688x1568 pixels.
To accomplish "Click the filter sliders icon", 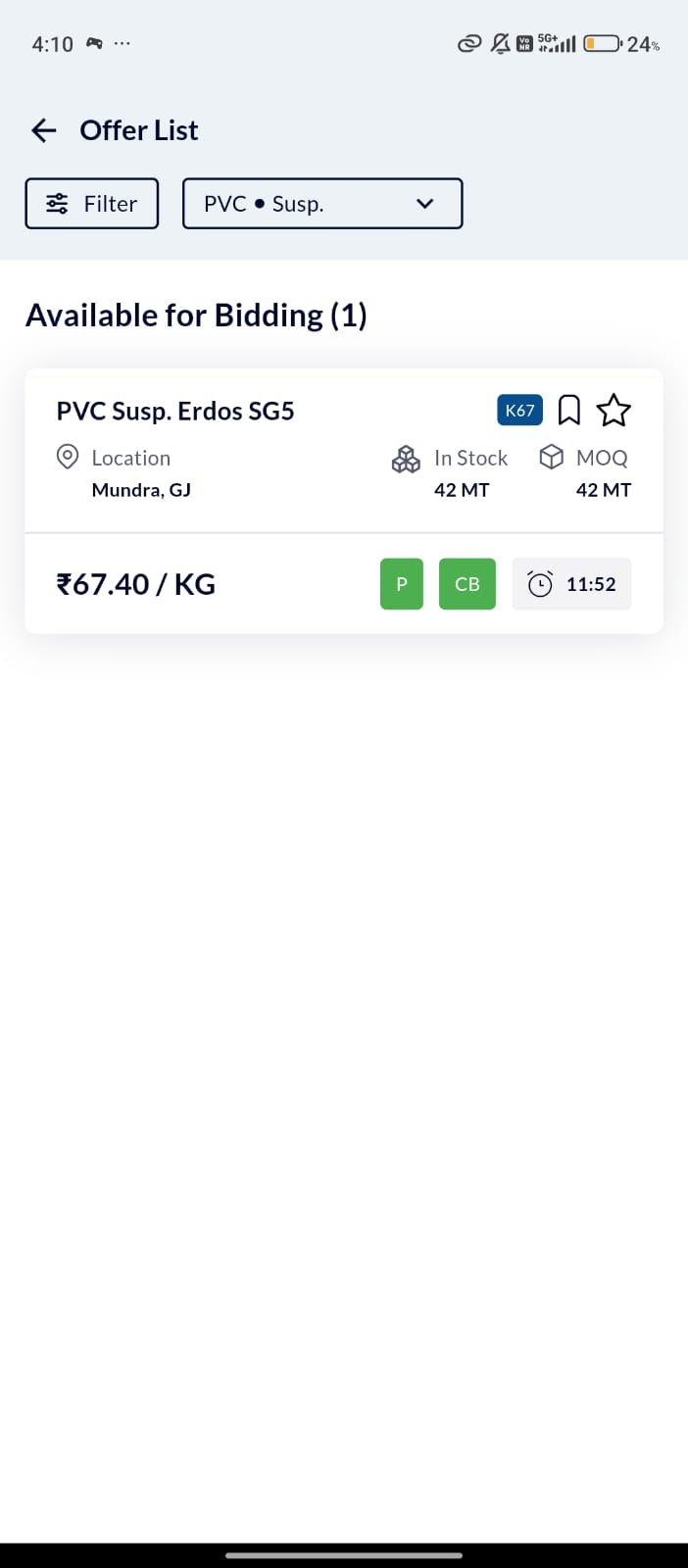I will (57, 203).
